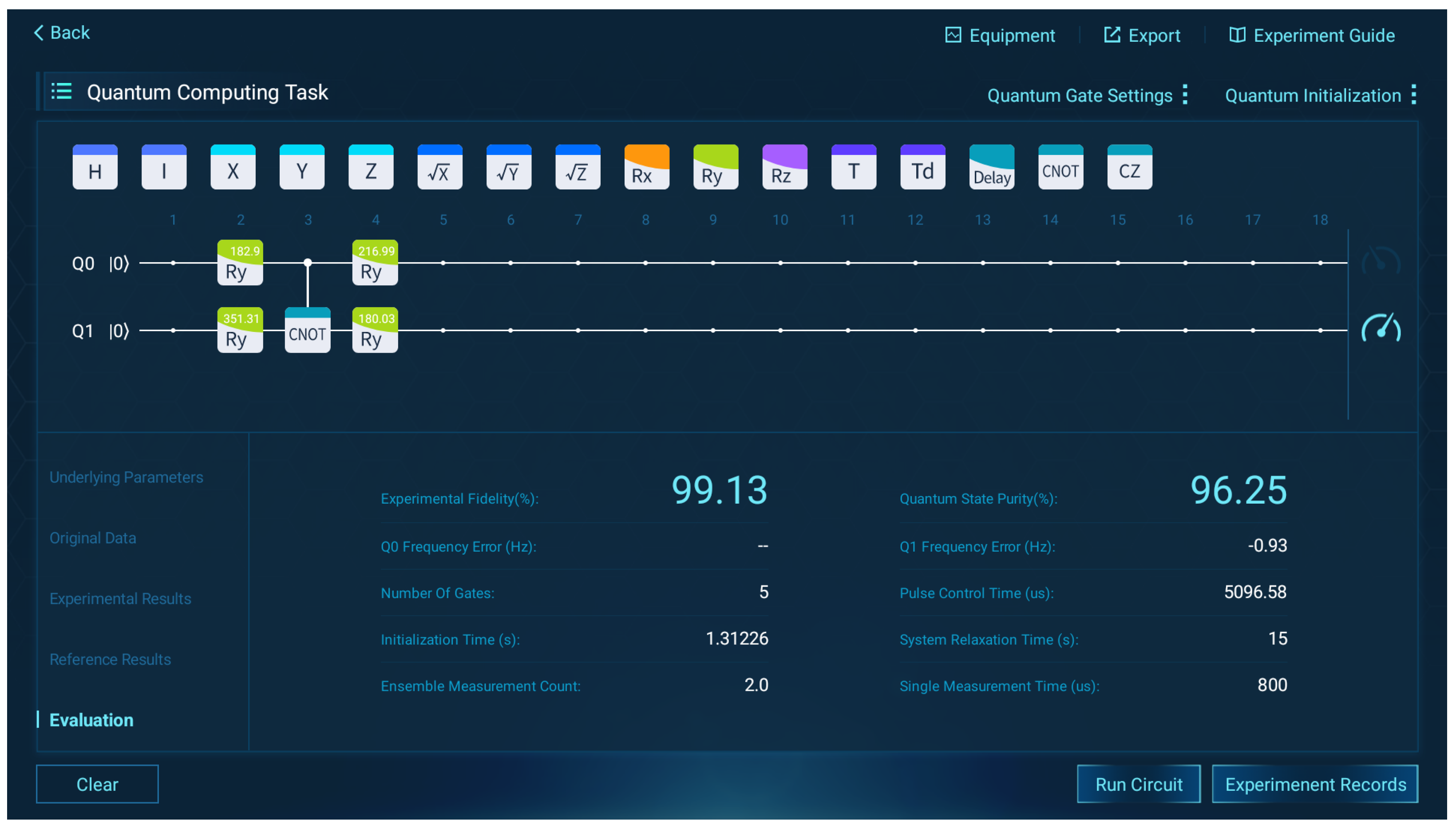This screenshot has height=832, width=1456.
Task: Open Quantum Gate Settings options menu
Action: pyautogui.click(x=1185, y=95)
